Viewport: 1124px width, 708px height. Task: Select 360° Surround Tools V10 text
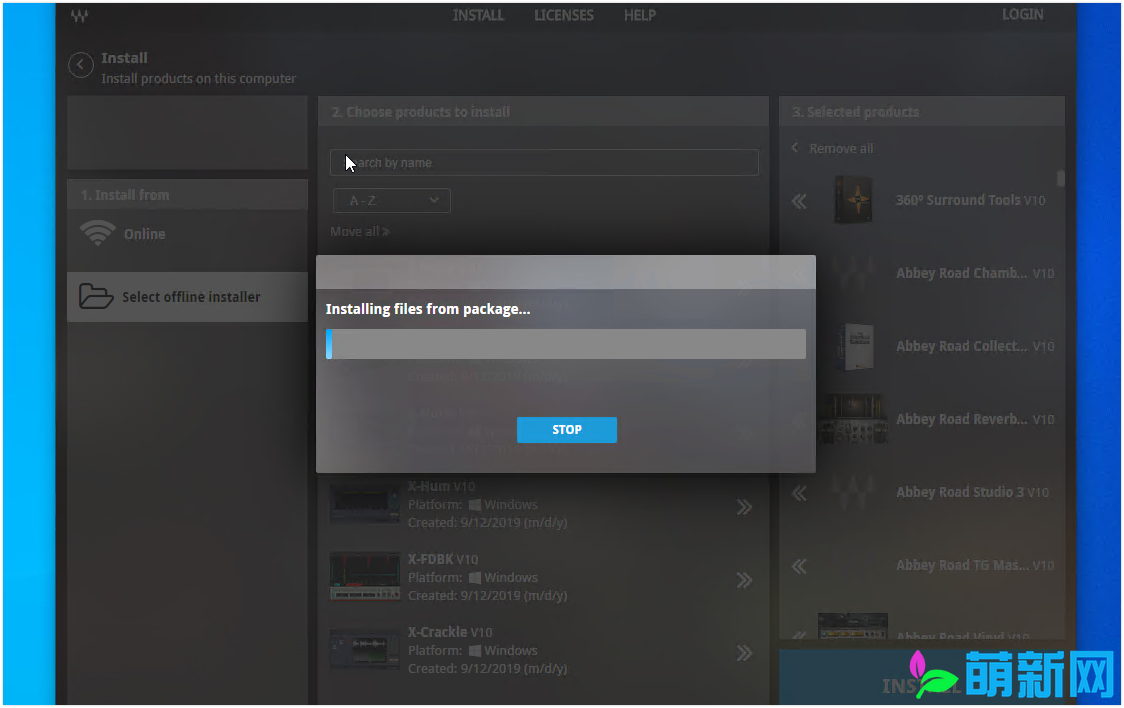click(971, 200)
